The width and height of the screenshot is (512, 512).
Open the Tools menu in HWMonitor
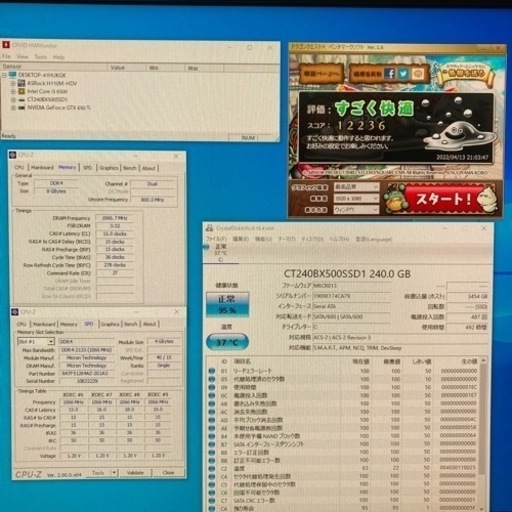click(x=41, y=57)
